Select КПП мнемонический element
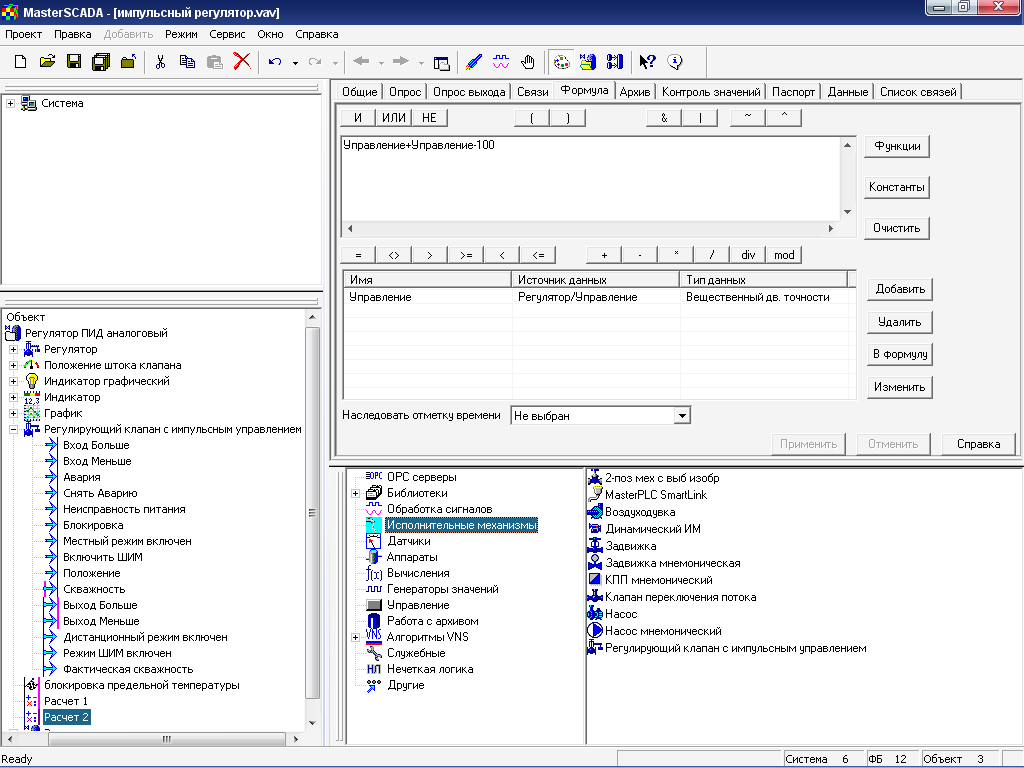This screenshot has height=768, width=1024. pos(658,580)
